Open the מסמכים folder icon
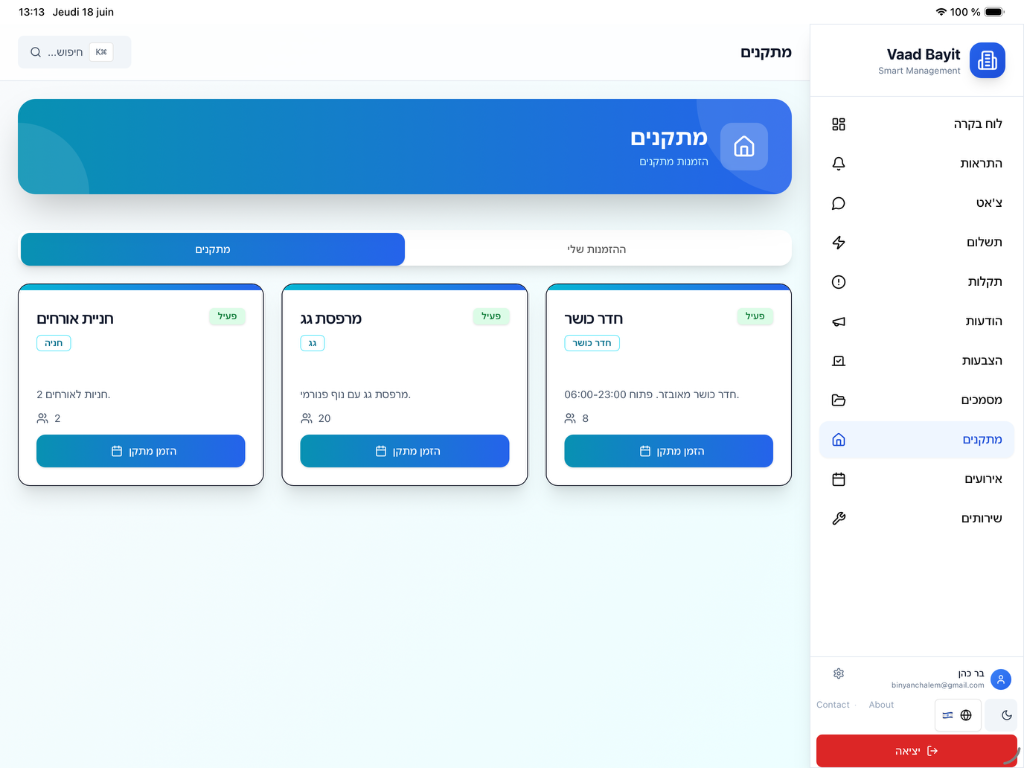 [x=839, y=400]
